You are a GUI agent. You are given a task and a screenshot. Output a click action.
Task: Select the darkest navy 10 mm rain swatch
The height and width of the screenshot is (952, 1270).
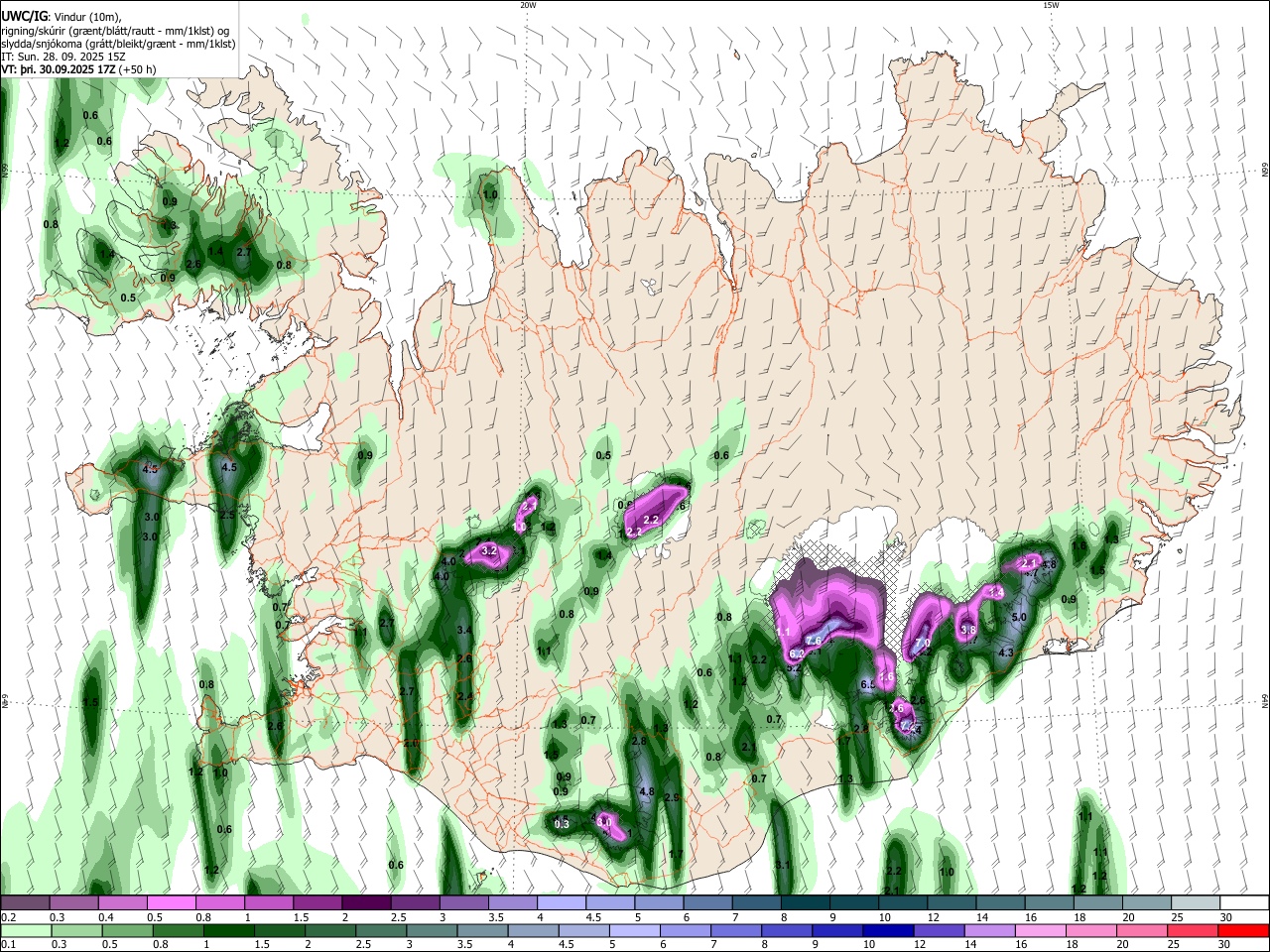click(x=886, y=930)
